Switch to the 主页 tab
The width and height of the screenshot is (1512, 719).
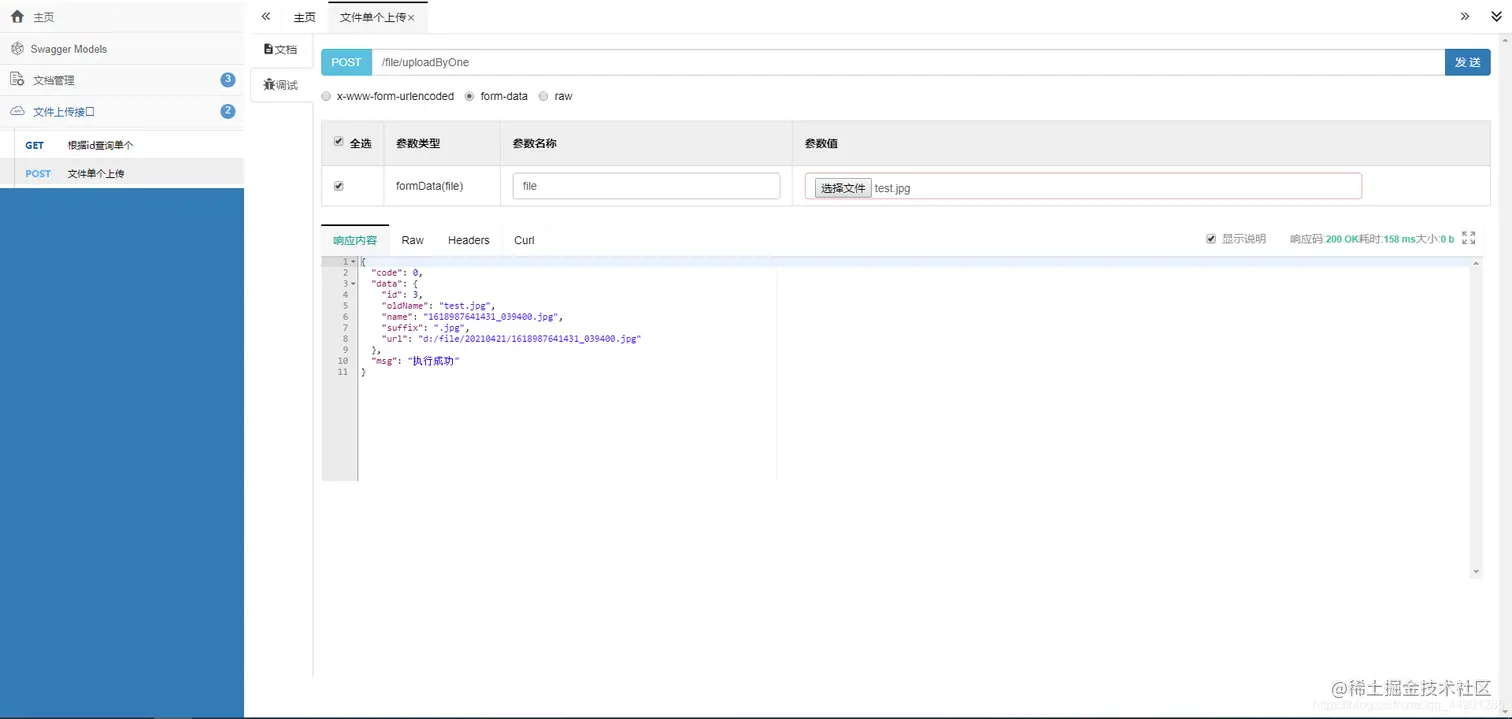pyautogui.click(x=304, y=17)
